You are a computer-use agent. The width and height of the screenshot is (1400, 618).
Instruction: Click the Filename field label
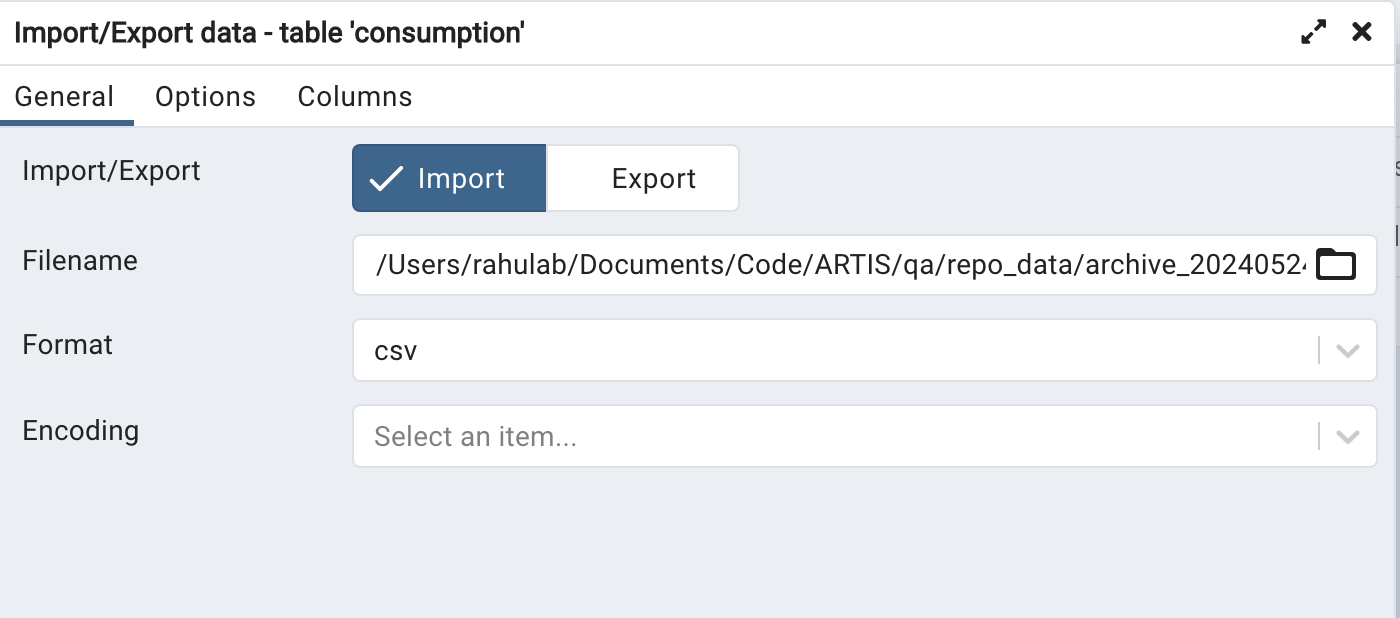coord(80,261)
